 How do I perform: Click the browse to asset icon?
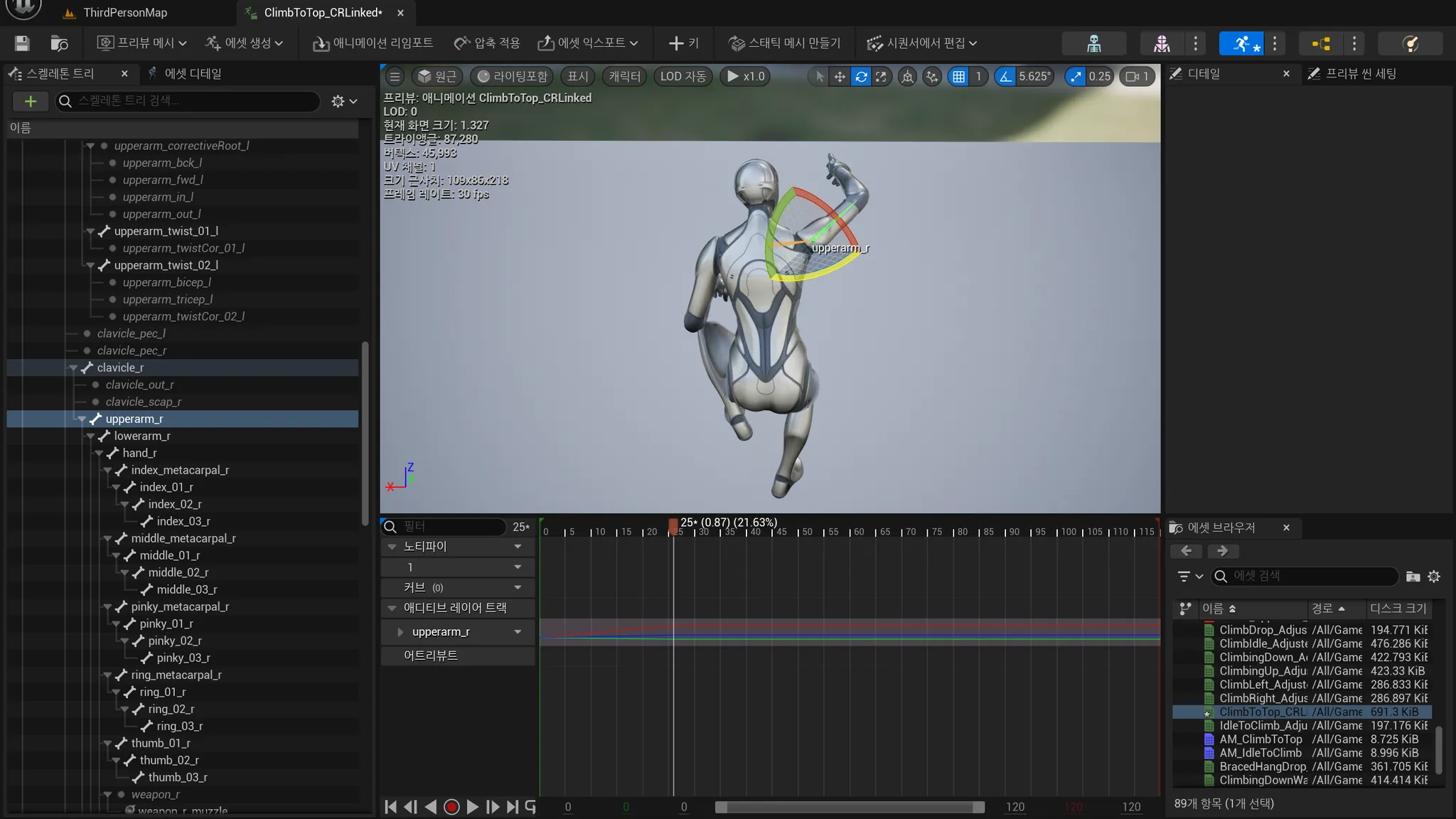[60, 43]
